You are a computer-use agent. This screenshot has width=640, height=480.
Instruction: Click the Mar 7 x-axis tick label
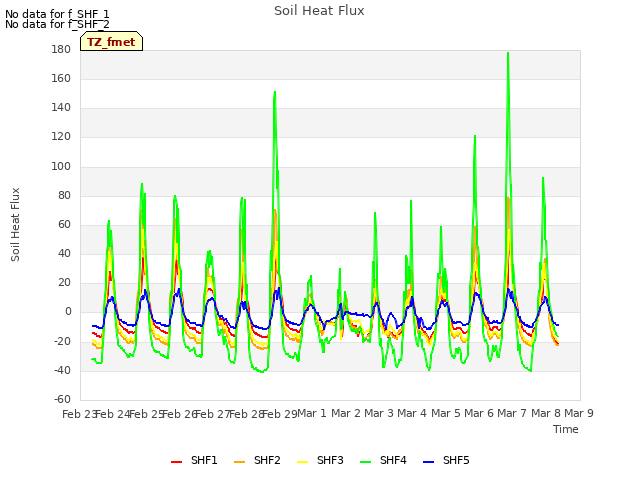click(512, 413)
